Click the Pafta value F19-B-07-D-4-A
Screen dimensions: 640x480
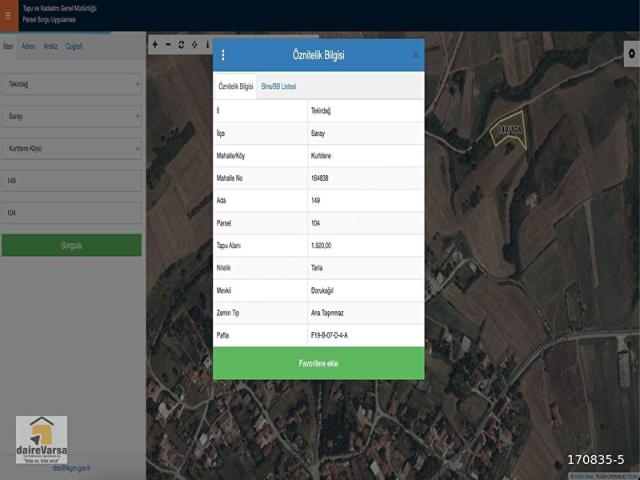329,336
